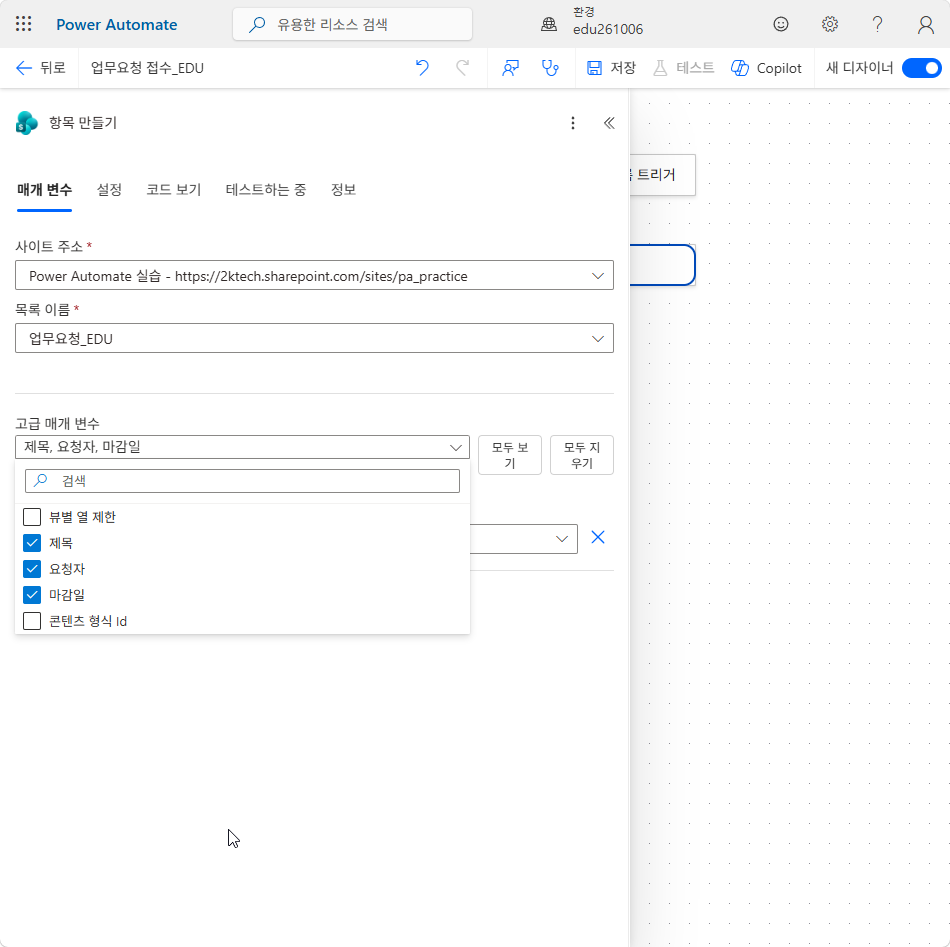Screen dimensions: 950x947
Task: Open the settings gear icon
Action: (829, 24)
